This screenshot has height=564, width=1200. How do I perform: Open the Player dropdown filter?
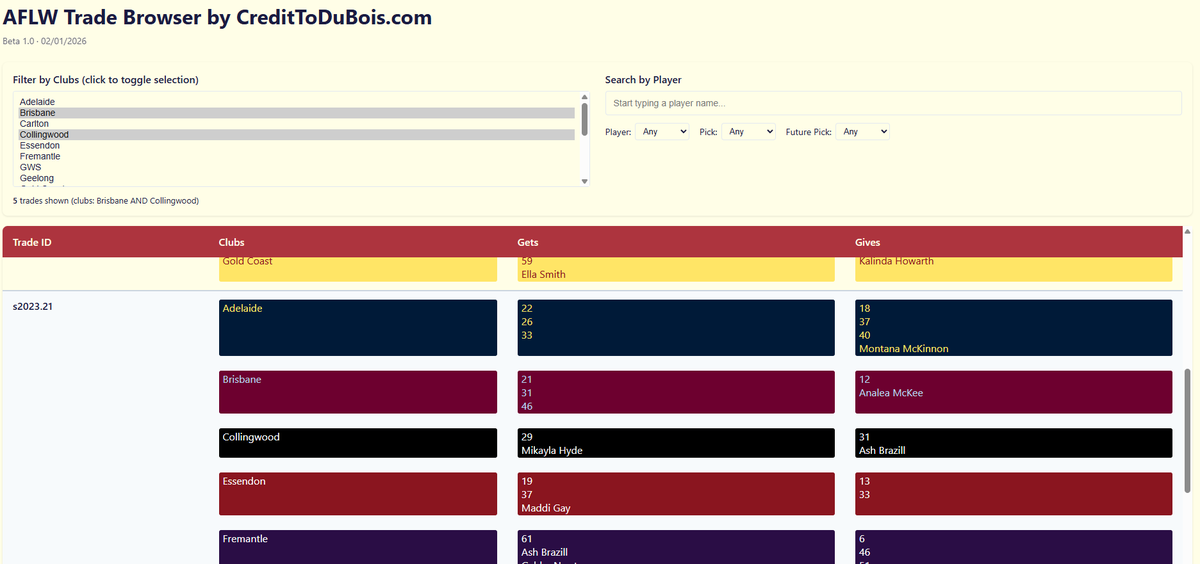tap(663, 132)
